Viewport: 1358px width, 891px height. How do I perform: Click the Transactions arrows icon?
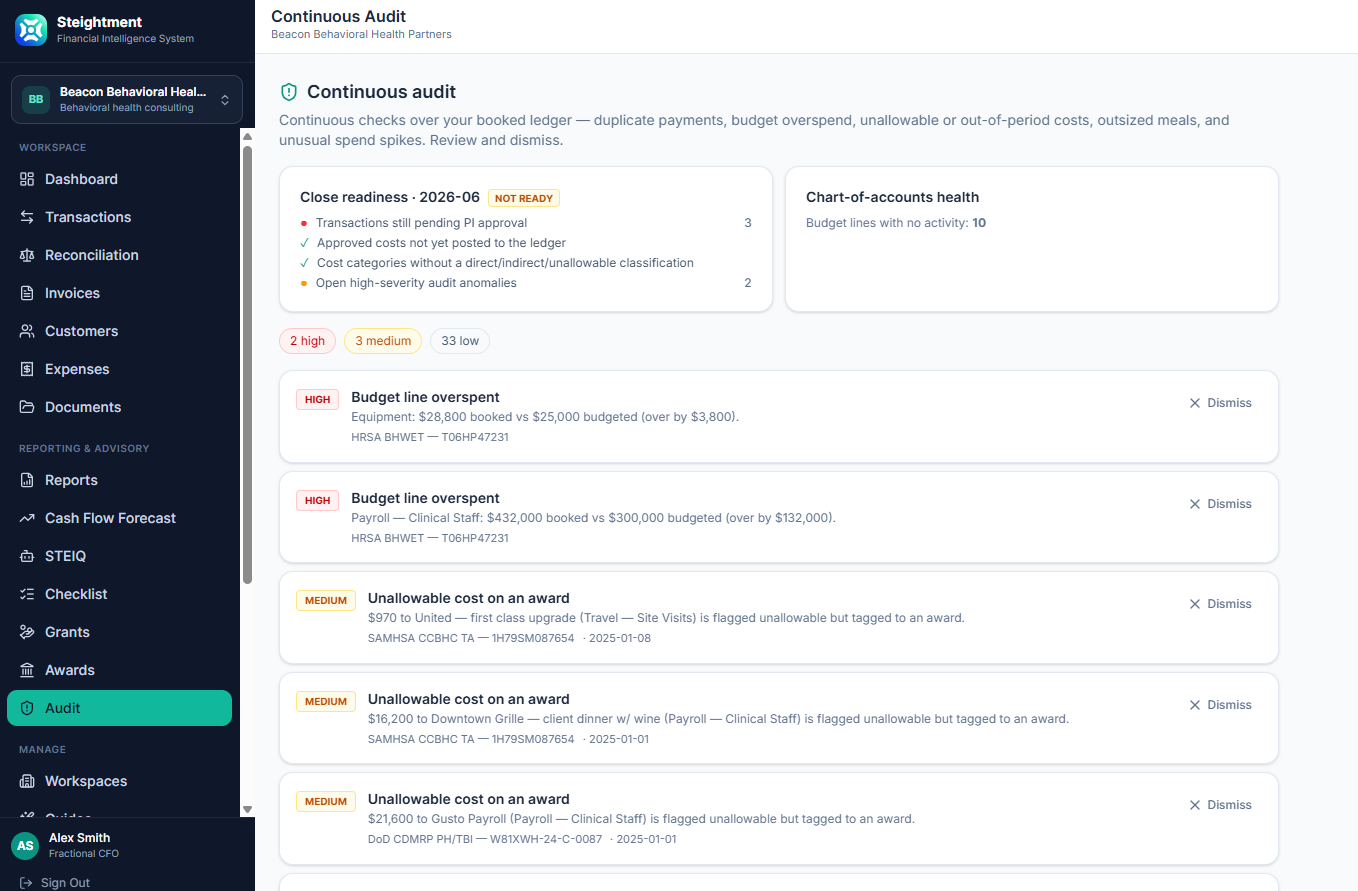tap(27, 217)
